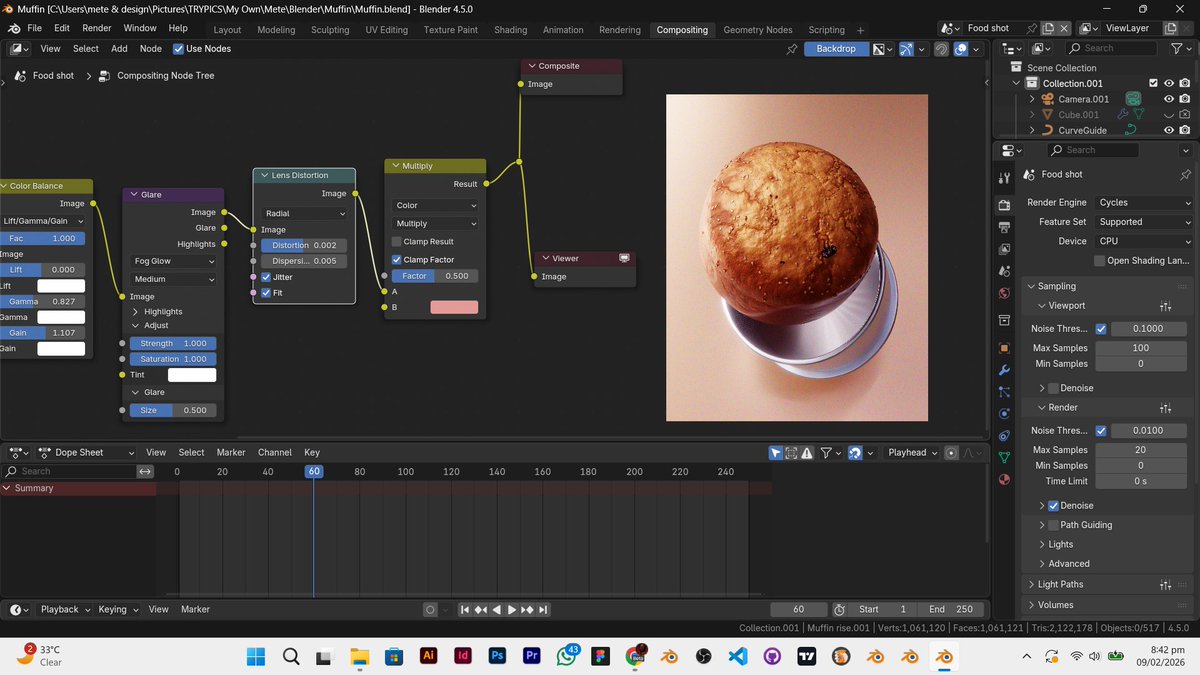Uncheck Fit in Lens Distortion node
The image size is (1200, 675).
pyautogui.click(x=266, y=293)
